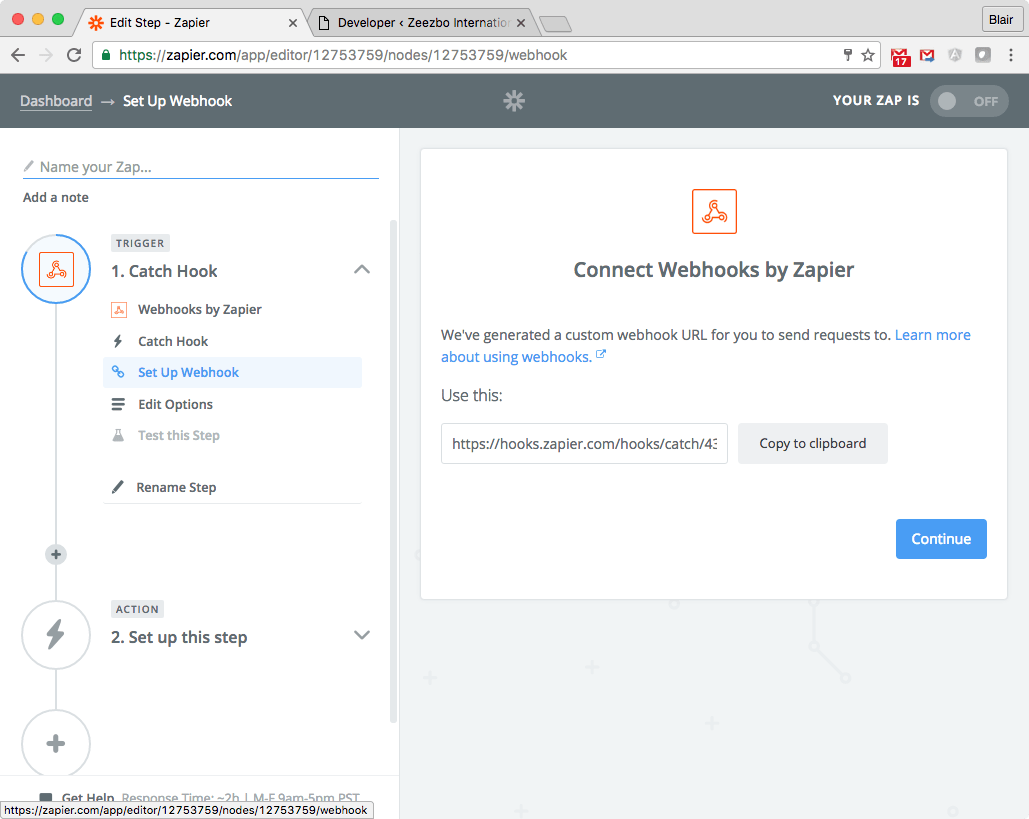Viewport: 1029px width, 819px height.
Task: Click the left sidebar scrollbar
Action: pos(394,471)
